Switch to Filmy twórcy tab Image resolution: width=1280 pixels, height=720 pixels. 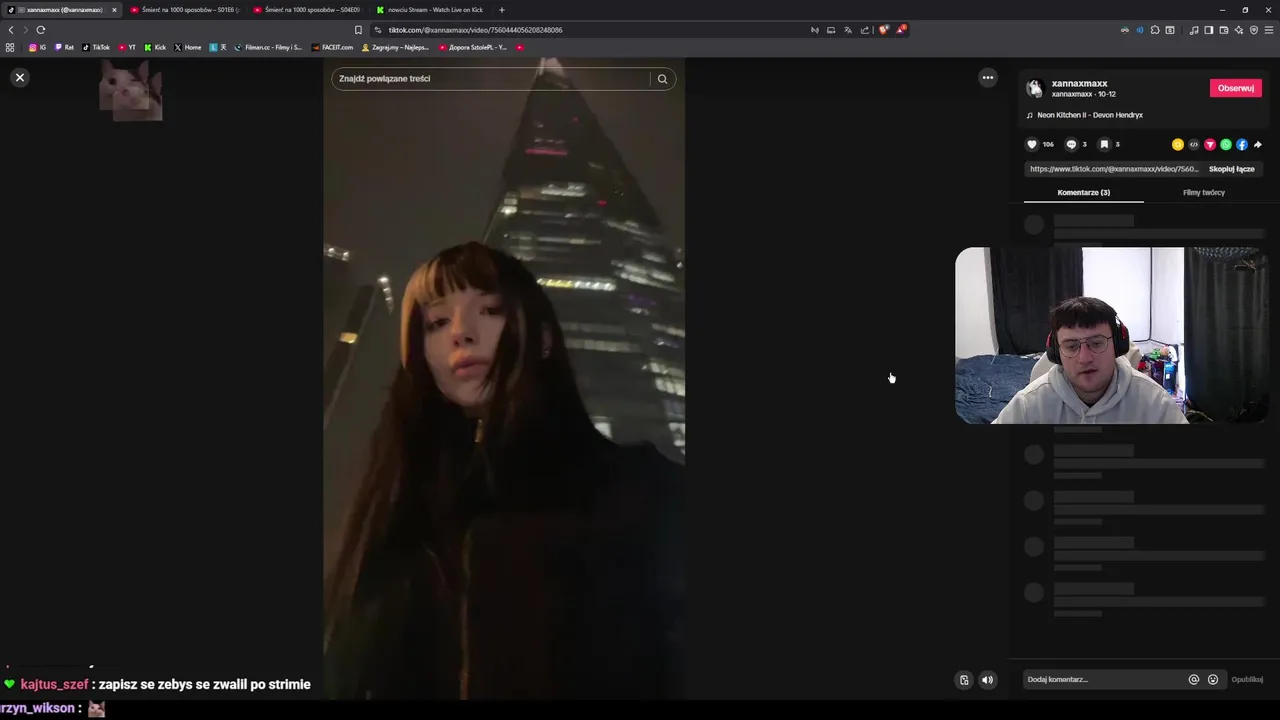pos(1204,192)
